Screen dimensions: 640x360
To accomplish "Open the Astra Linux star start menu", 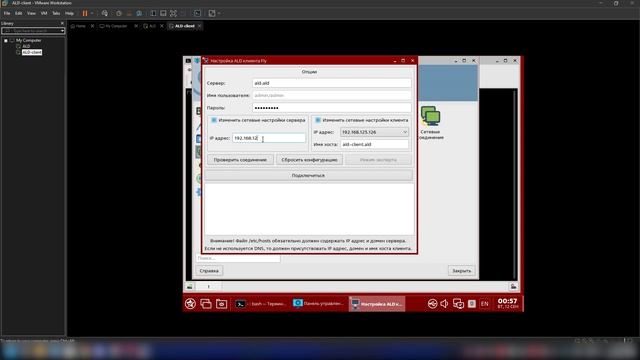I will pyautogui.click(x=190, y=304).
